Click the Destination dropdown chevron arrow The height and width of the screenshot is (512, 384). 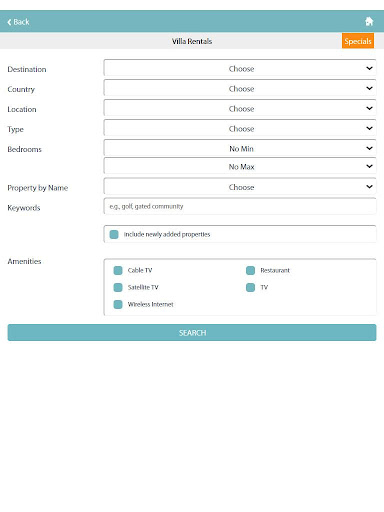(369, 68)
